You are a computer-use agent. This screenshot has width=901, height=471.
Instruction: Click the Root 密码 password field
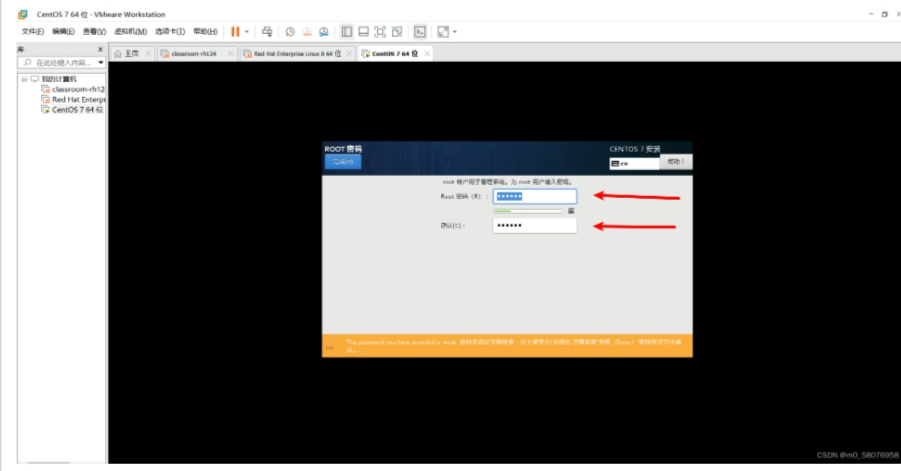click(x=534, y=196)
